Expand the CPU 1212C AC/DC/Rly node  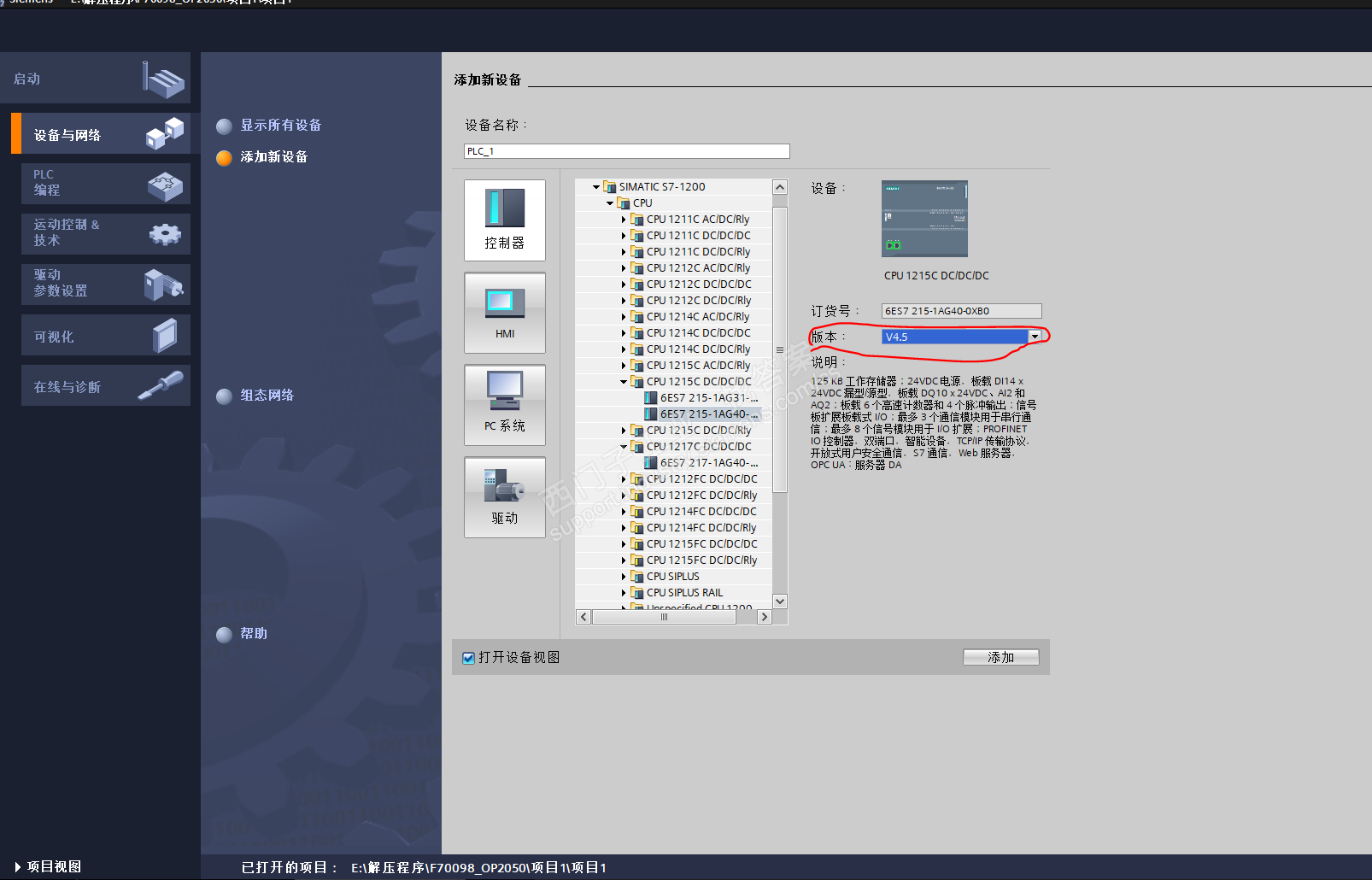click(x=623, y=267)
